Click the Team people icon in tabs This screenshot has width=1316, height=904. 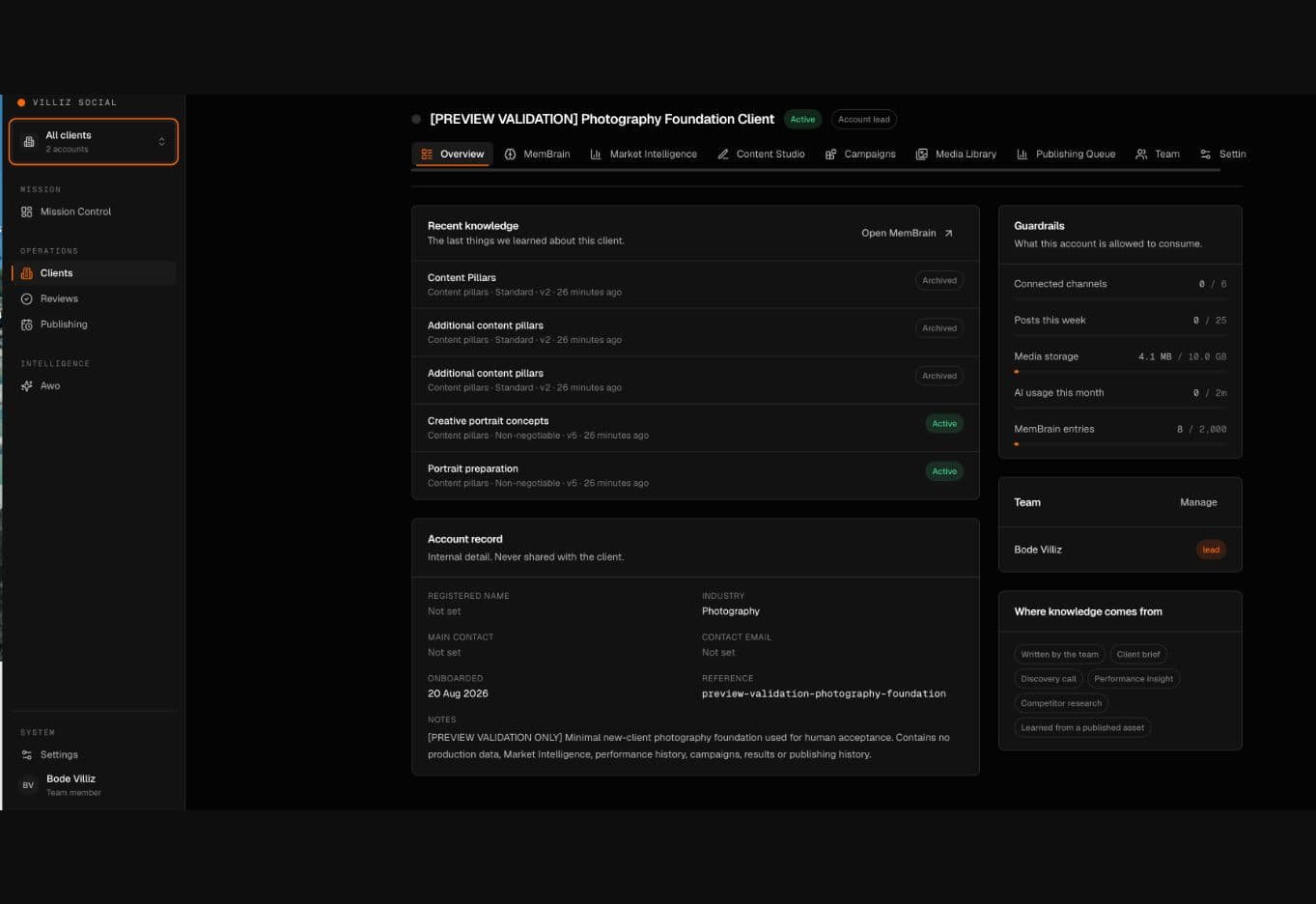click(1141, 155)
